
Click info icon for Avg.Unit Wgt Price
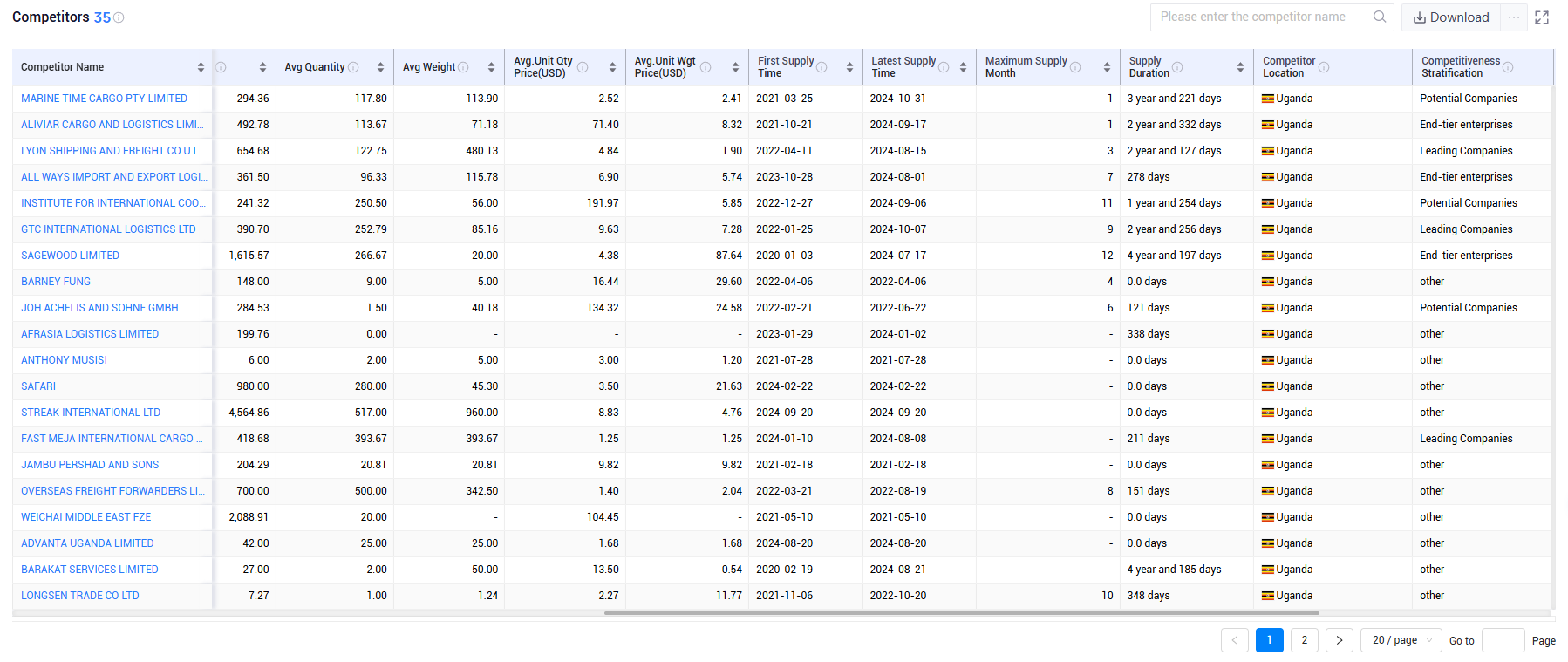[x=706, y=67]
